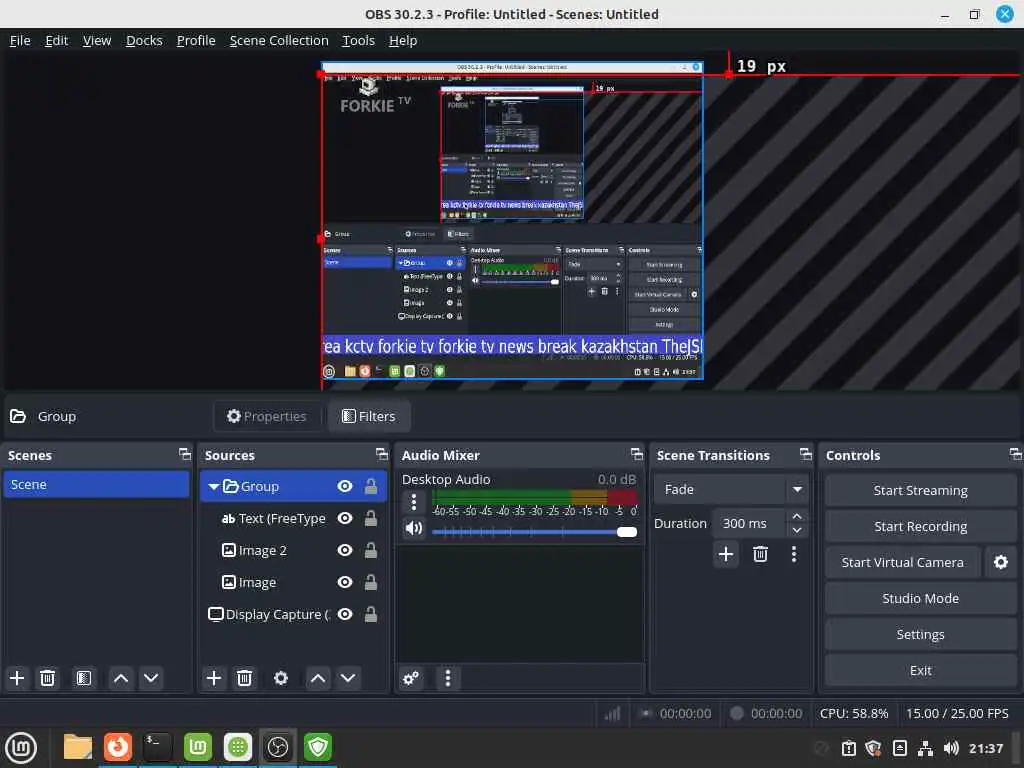Decrease transition duration stepper down

[x=797, y=530]
